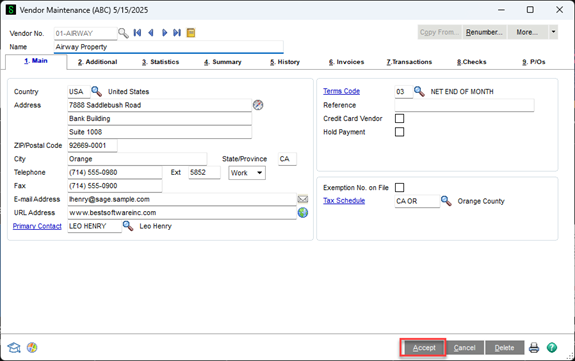Click the City field containing Orange

(x=137, y=159)
